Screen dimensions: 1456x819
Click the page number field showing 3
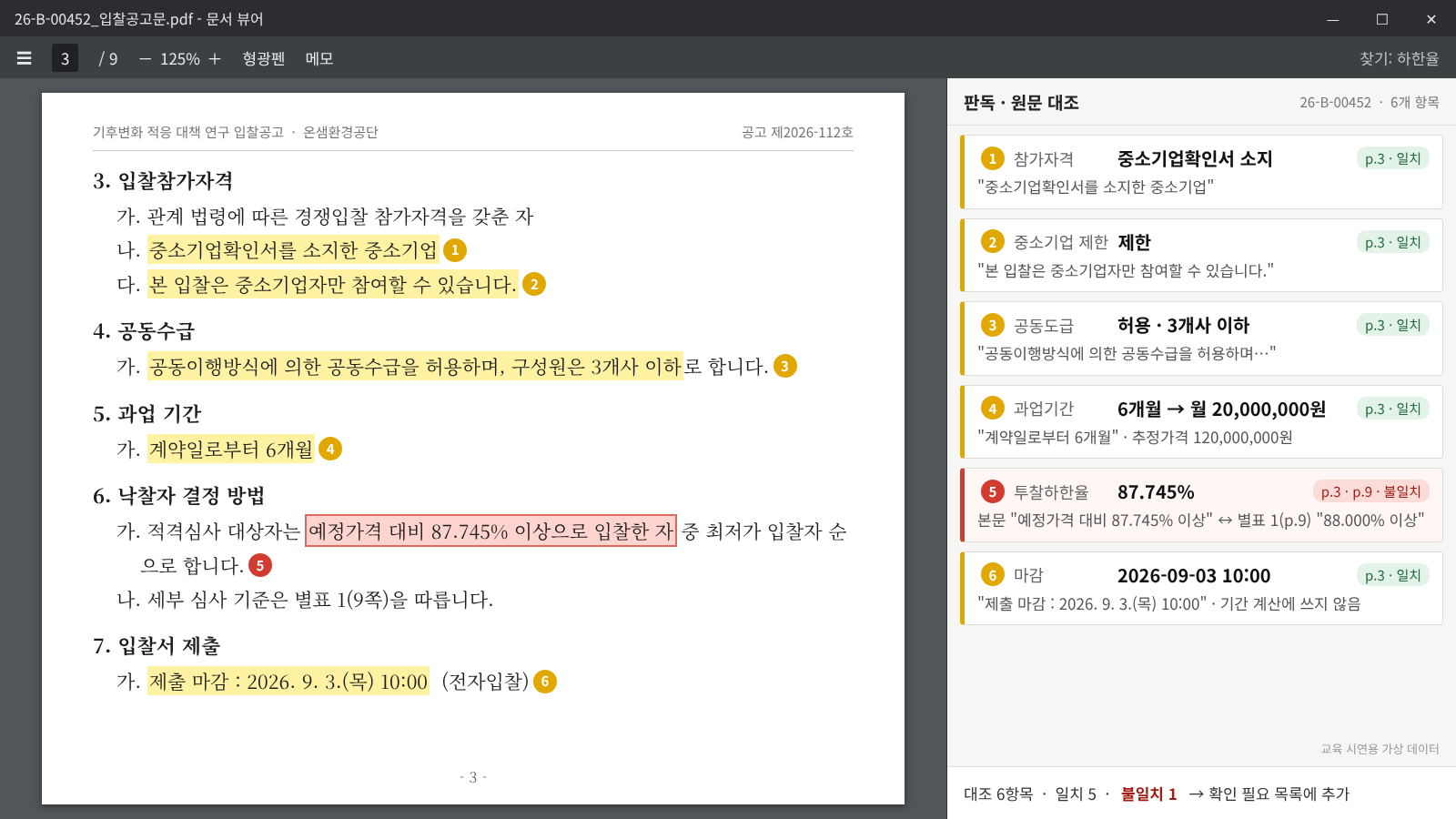point(65,58)
